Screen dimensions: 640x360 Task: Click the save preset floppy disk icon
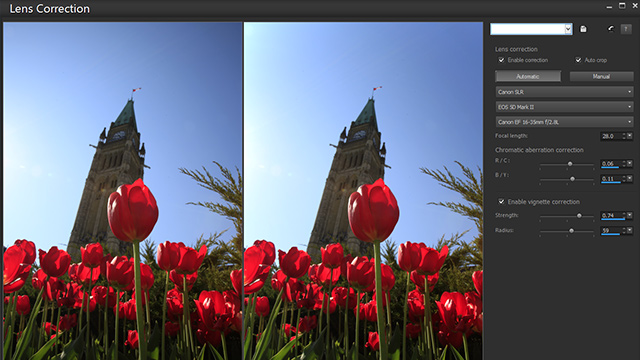tap(583, 29)
